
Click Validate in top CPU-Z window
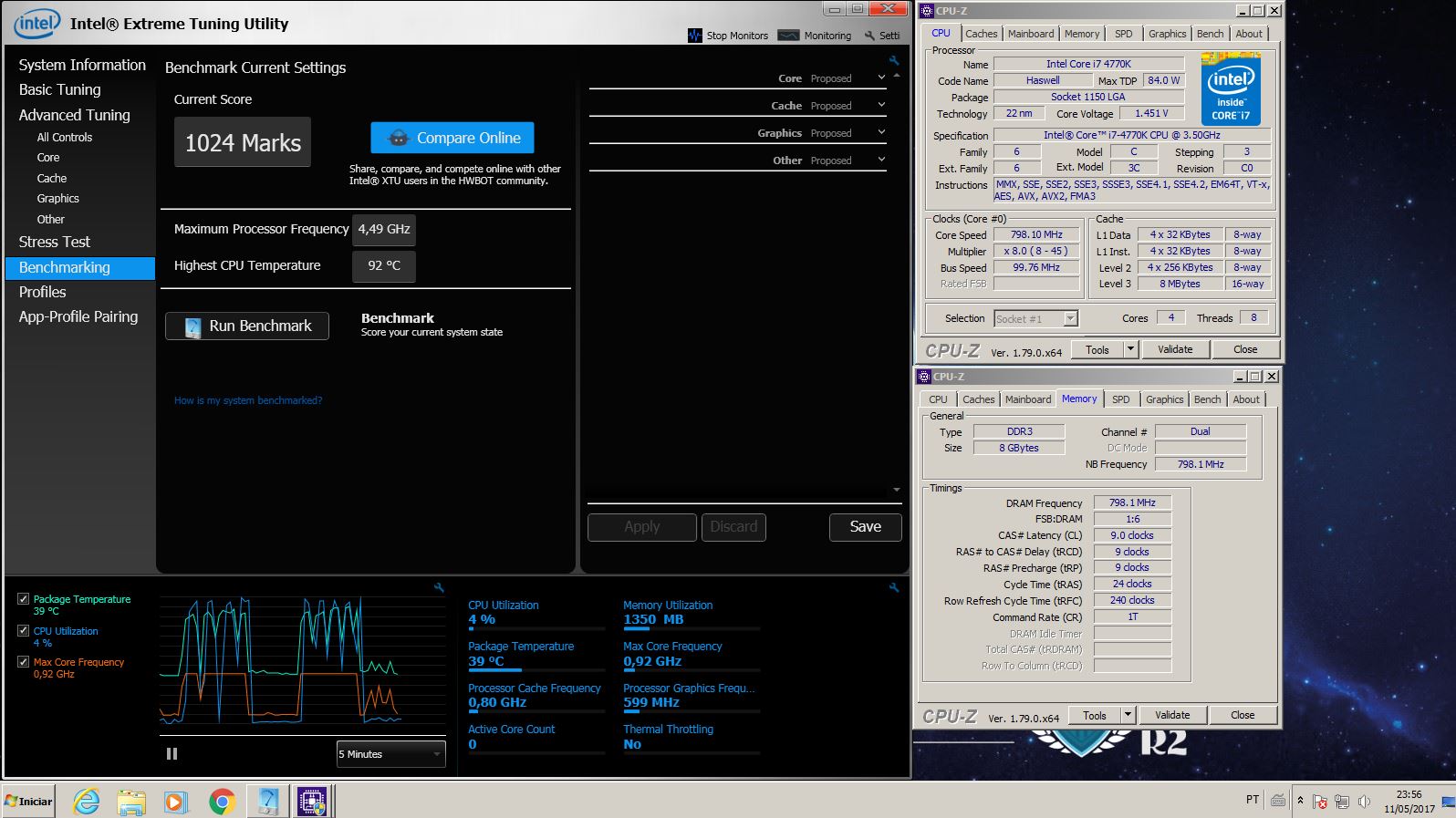pos(1175,349)
